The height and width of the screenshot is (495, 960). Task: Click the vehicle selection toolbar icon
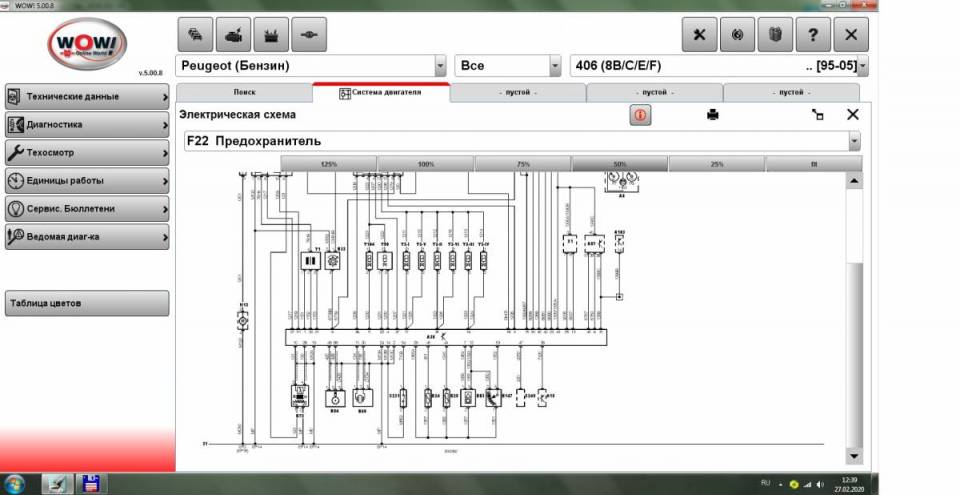pyautogui.click(x=194, y=34)
